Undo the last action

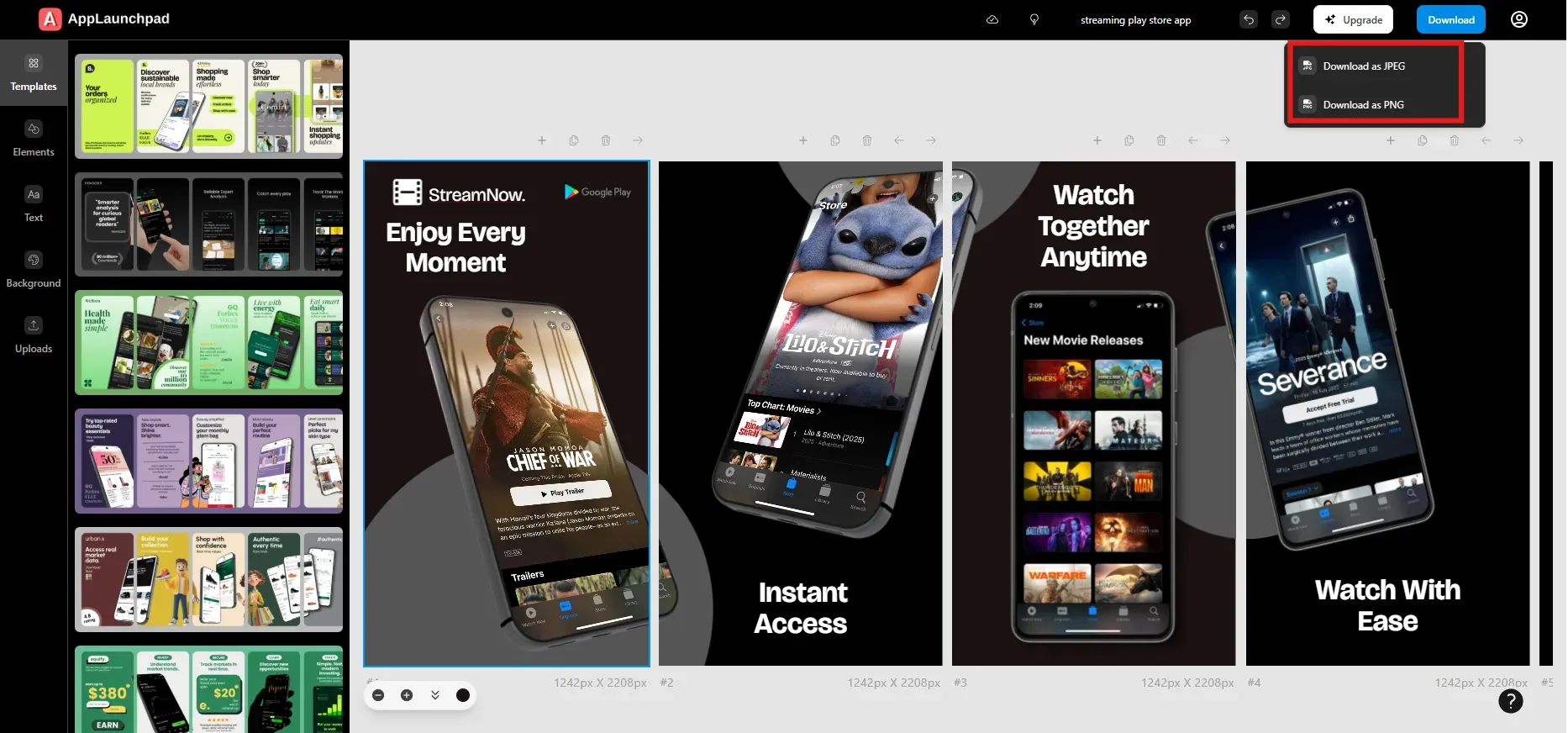[x=1248, y=19]
